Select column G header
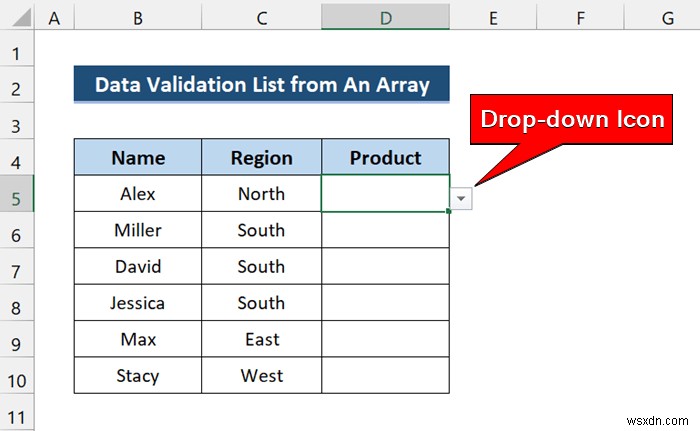The width and height of the screenshot is (700, 431). (662, 18)
